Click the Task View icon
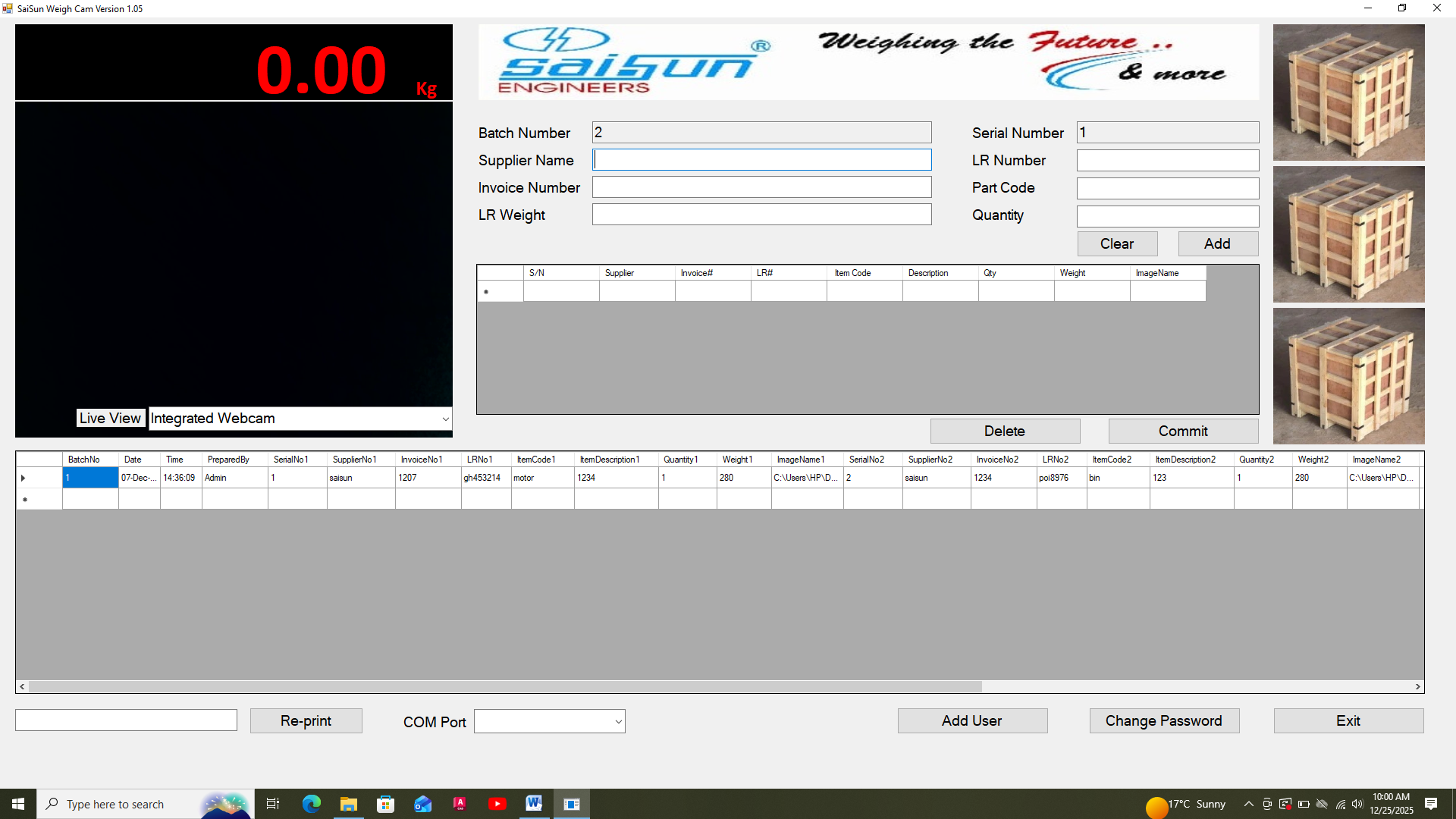 [273, 804]
